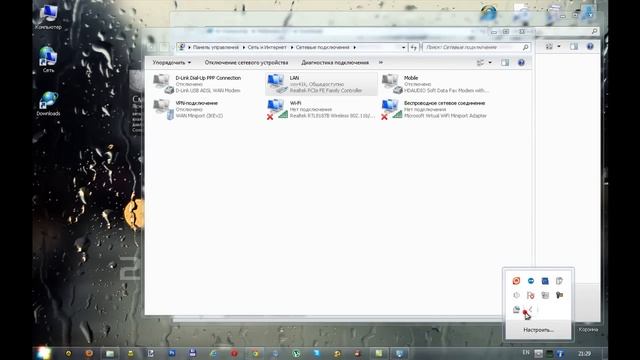Viewport: 640px width, 360px height.
Task: Select the Mobile modem connection
Action: tap(435, 84)
